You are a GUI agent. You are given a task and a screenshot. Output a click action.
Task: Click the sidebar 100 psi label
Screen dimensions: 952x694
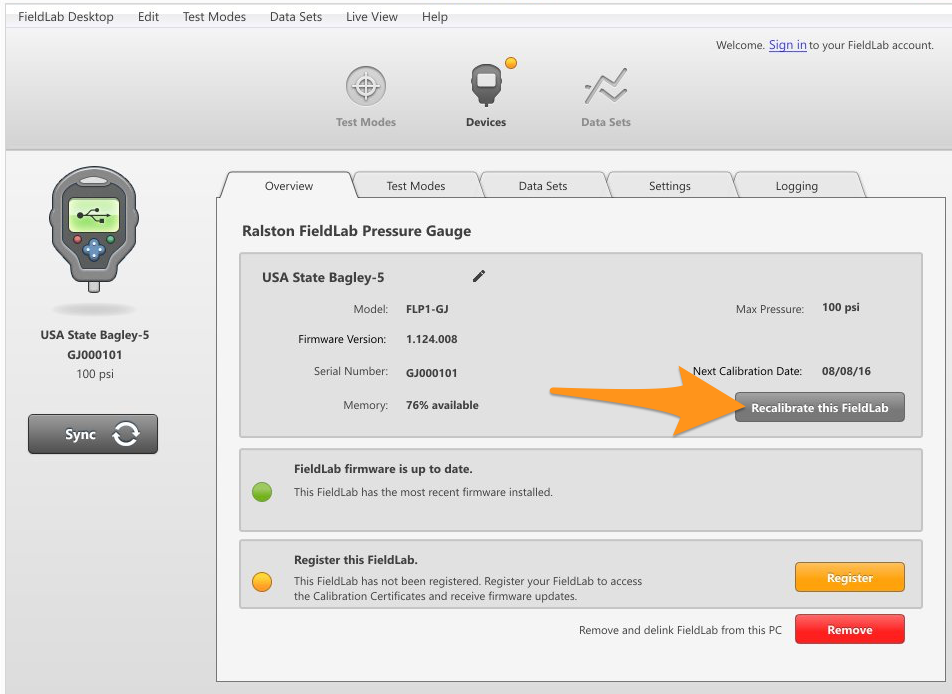(x=95, y=374)
